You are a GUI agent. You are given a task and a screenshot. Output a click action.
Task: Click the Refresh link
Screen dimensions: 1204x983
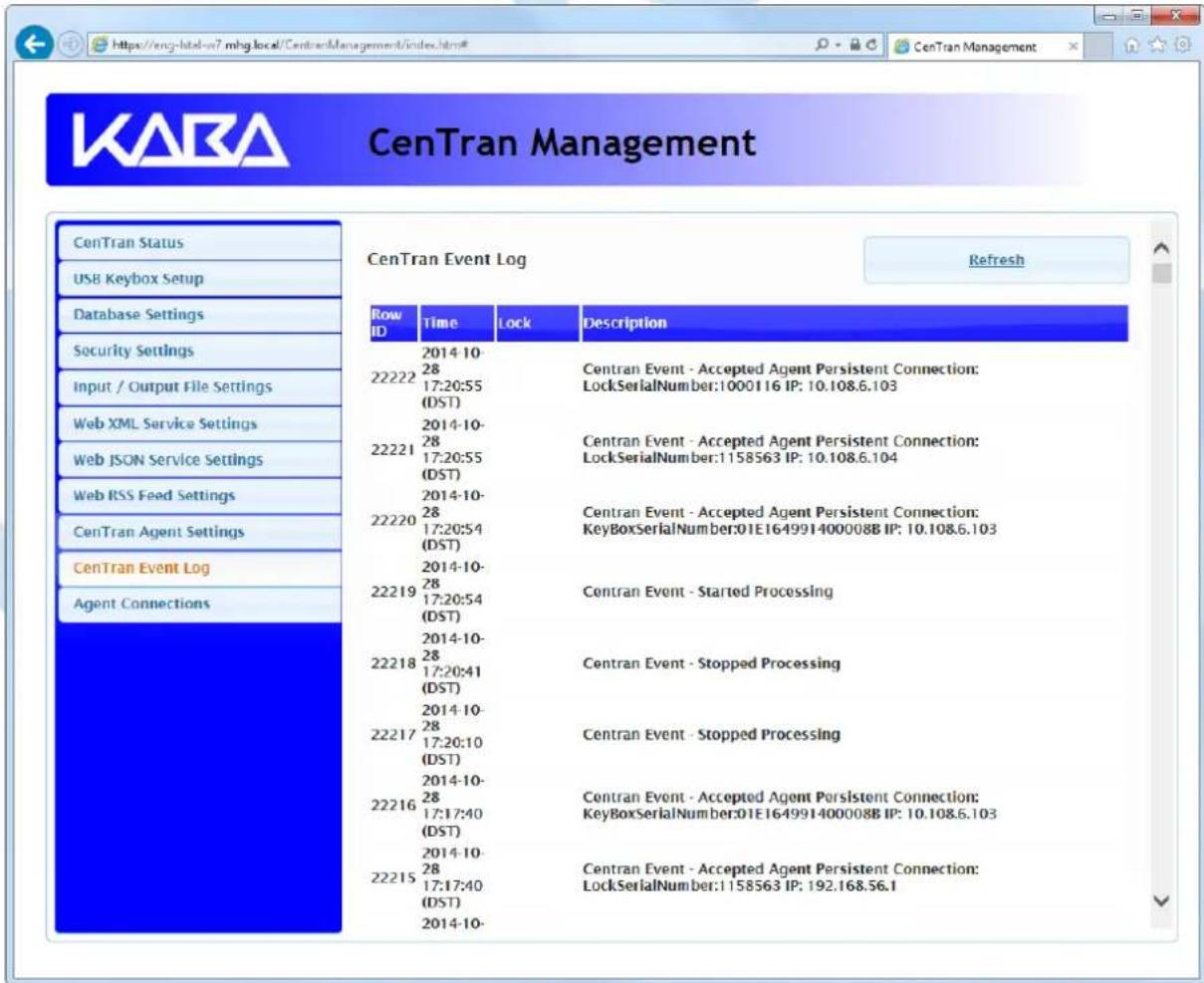tap(996, 260)
